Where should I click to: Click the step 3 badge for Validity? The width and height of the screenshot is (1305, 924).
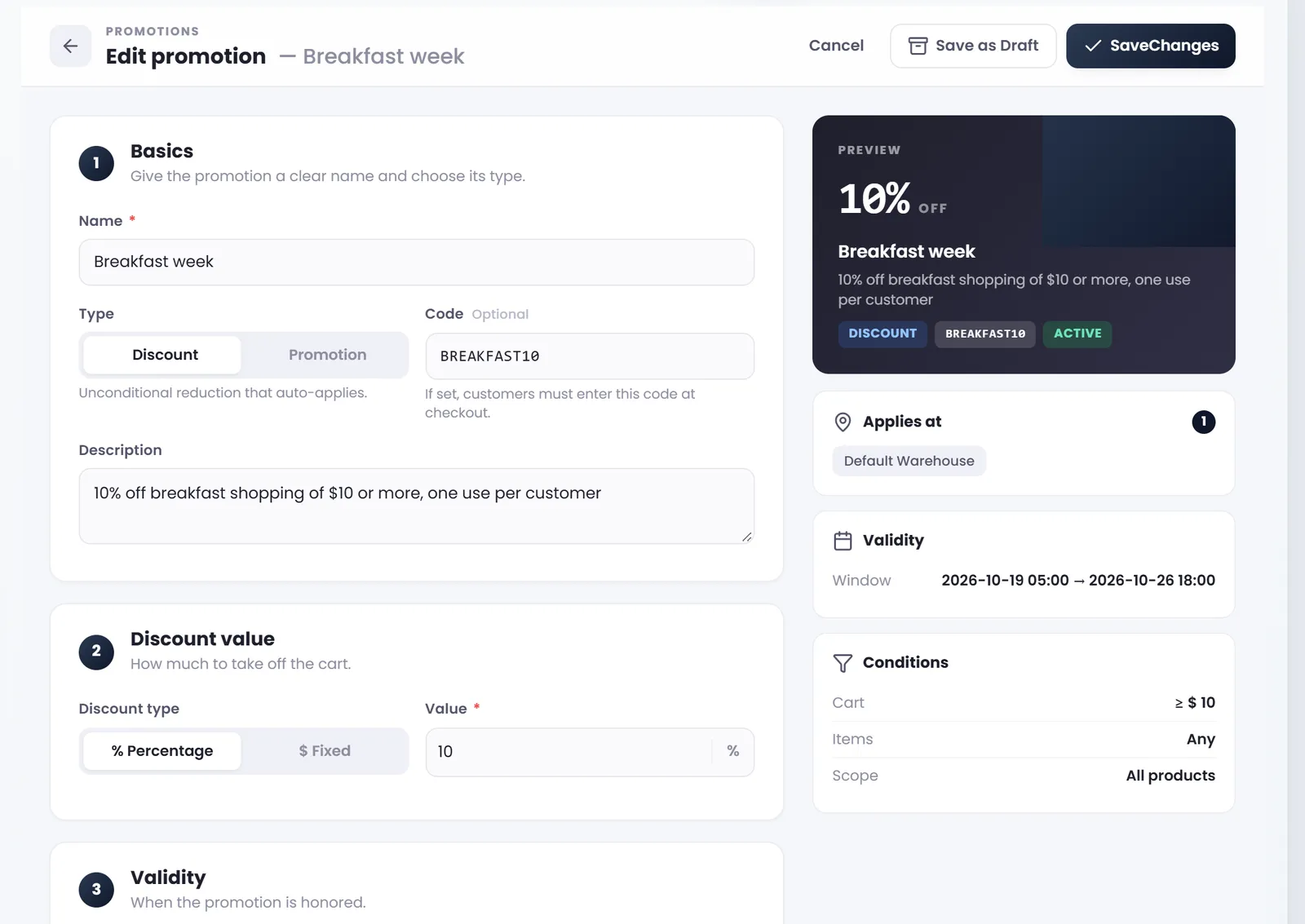(96, 890)
